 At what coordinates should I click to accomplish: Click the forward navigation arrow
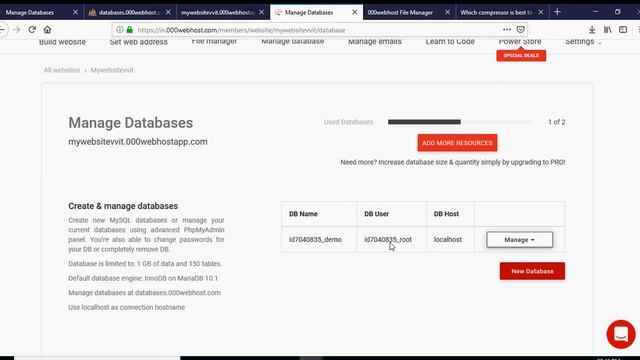(x=16, y=29)
